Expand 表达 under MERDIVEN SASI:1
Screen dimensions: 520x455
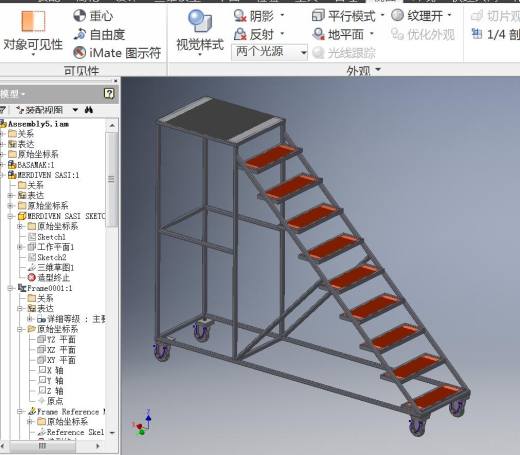point(10,196)
